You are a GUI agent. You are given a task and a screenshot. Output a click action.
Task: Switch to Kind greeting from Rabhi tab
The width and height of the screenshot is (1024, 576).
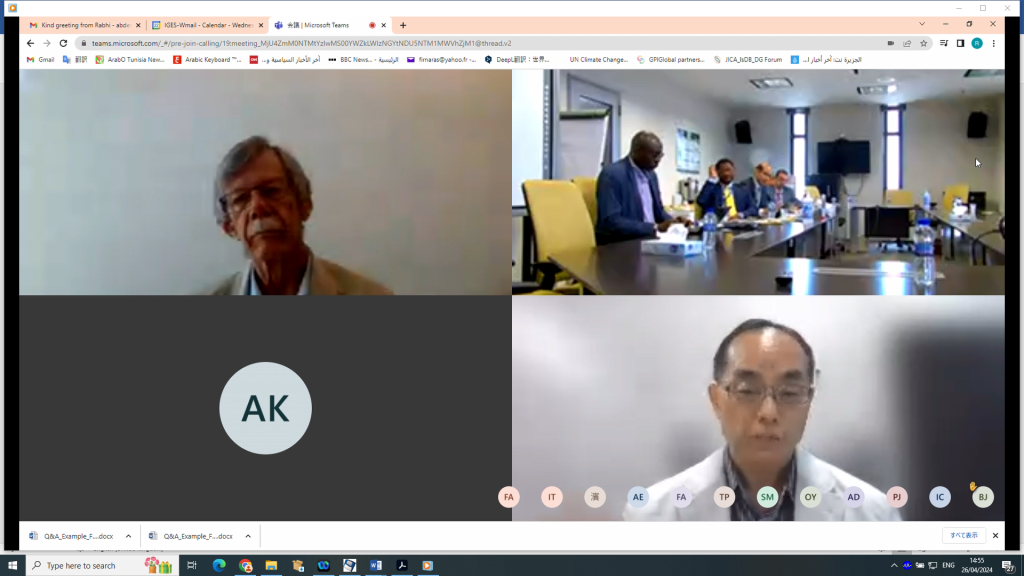(85, 25)
